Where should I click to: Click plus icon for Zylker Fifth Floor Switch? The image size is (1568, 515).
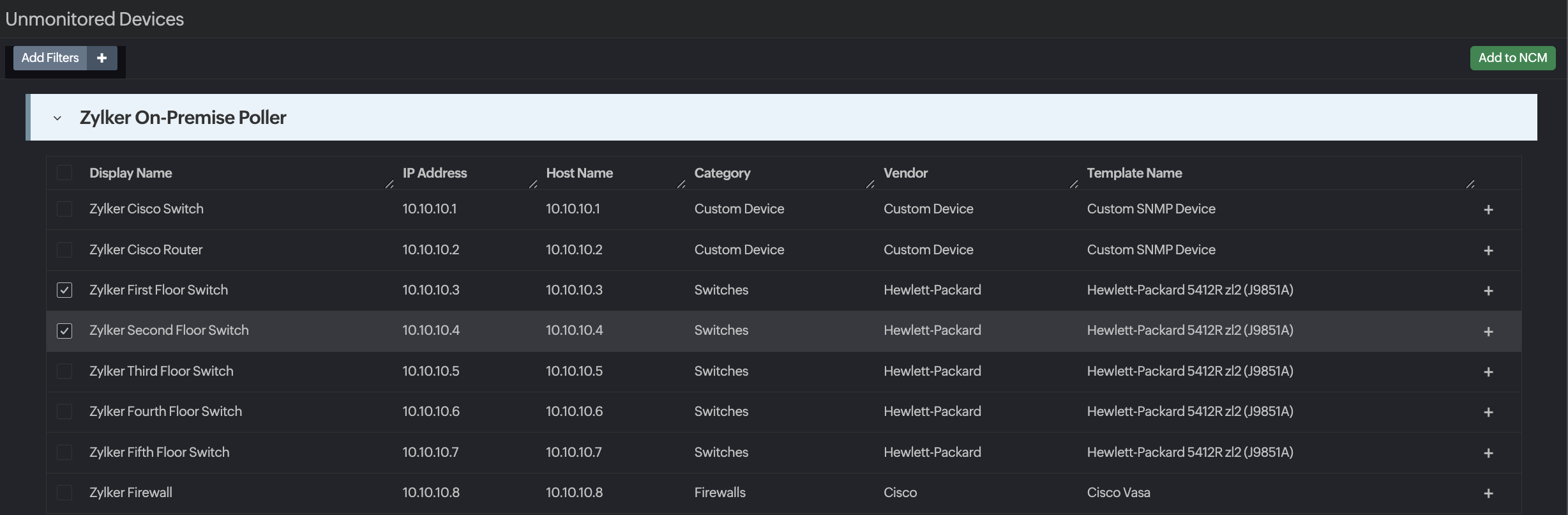pos(1488,453)
